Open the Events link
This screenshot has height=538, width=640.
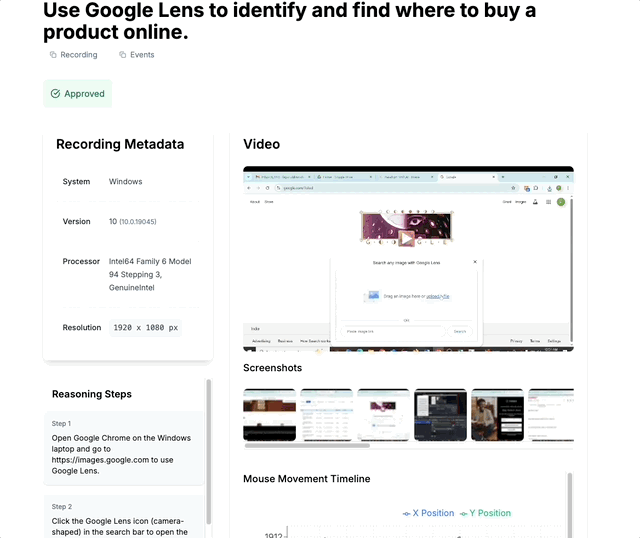[142, 55]
